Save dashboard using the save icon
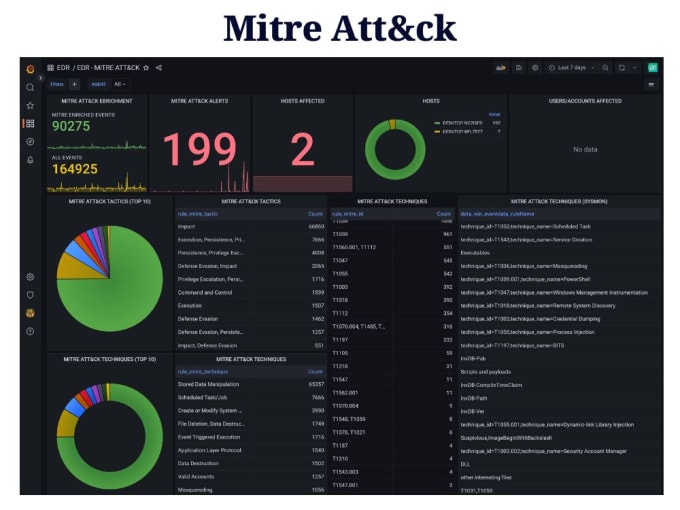Viewport: 680px width, 510px height. pyautogui.click(x=519, y=68)
